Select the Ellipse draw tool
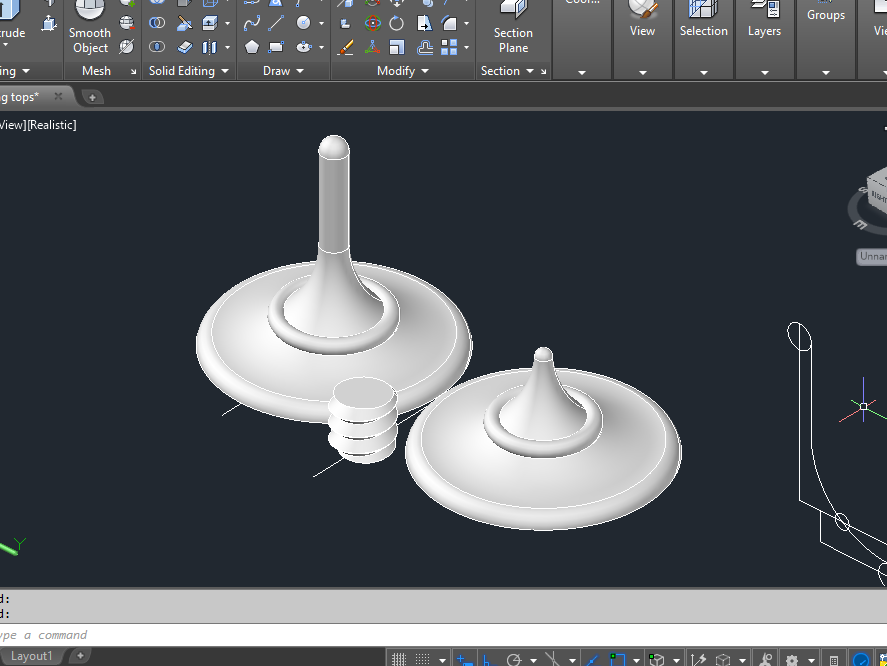 (x=304, y=47)
